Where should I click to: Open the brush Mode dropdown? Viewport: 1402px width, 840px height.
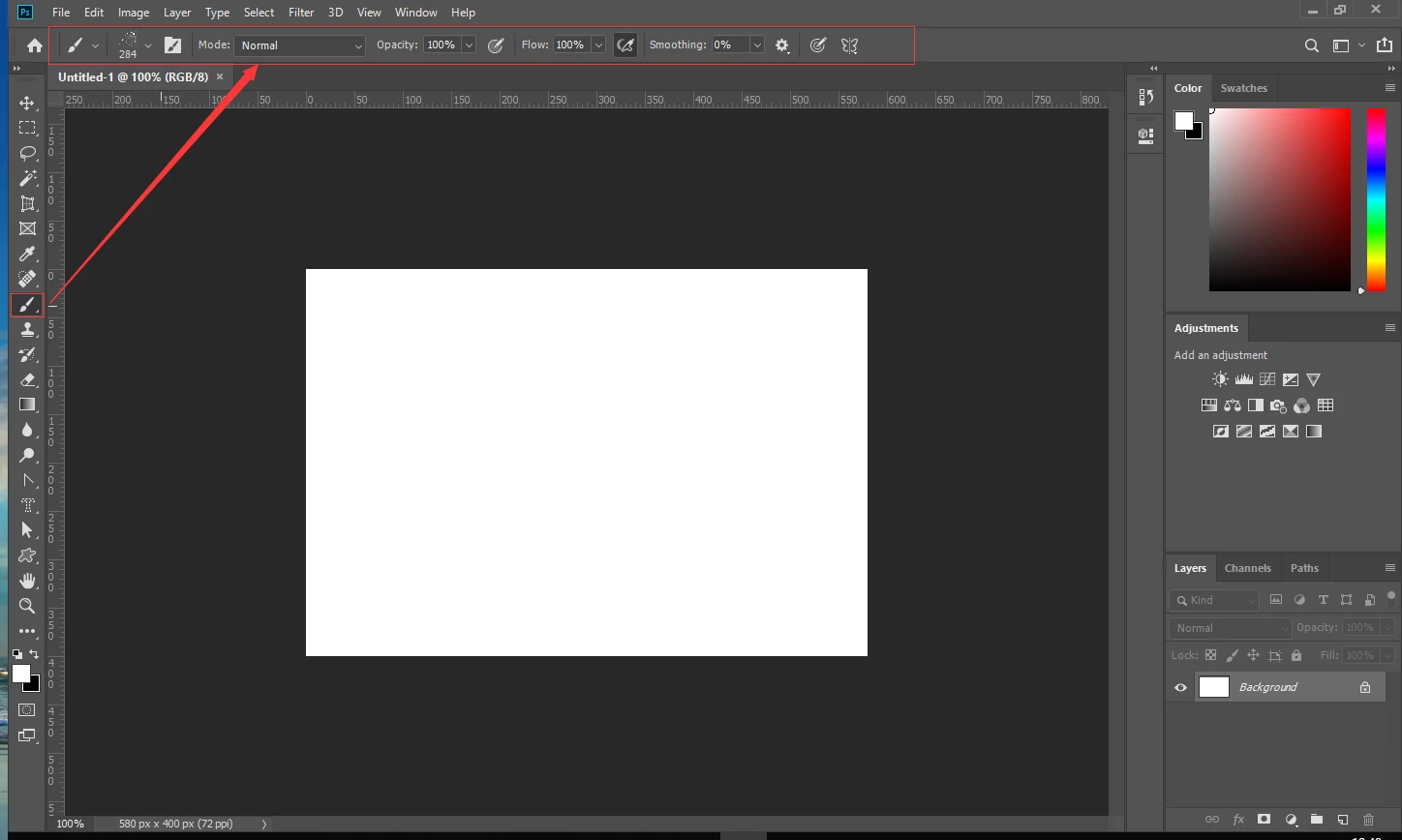[299, 45]
